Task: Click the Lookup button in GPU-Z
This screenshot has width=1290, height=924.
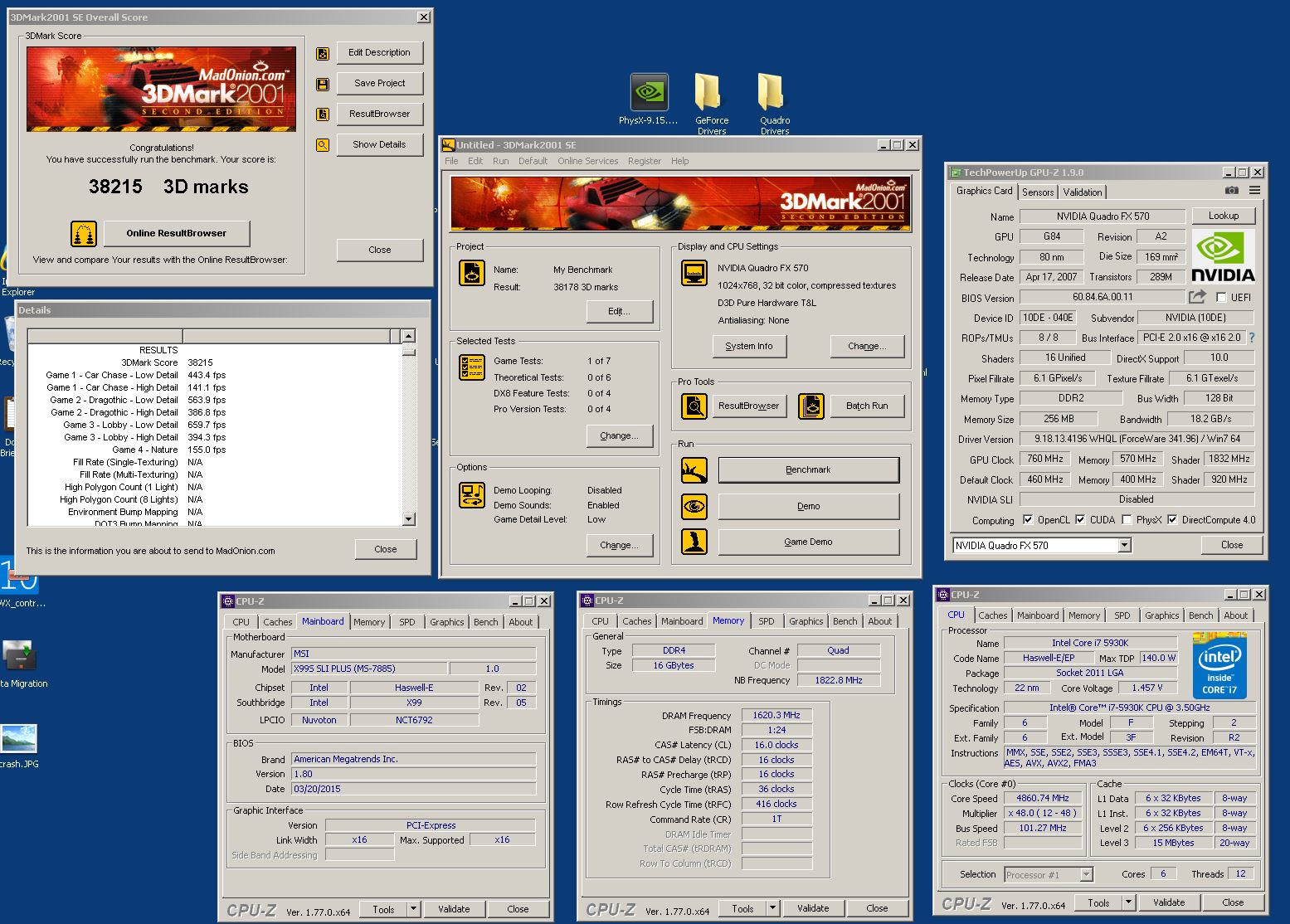Action: (x=1223, y=216)
